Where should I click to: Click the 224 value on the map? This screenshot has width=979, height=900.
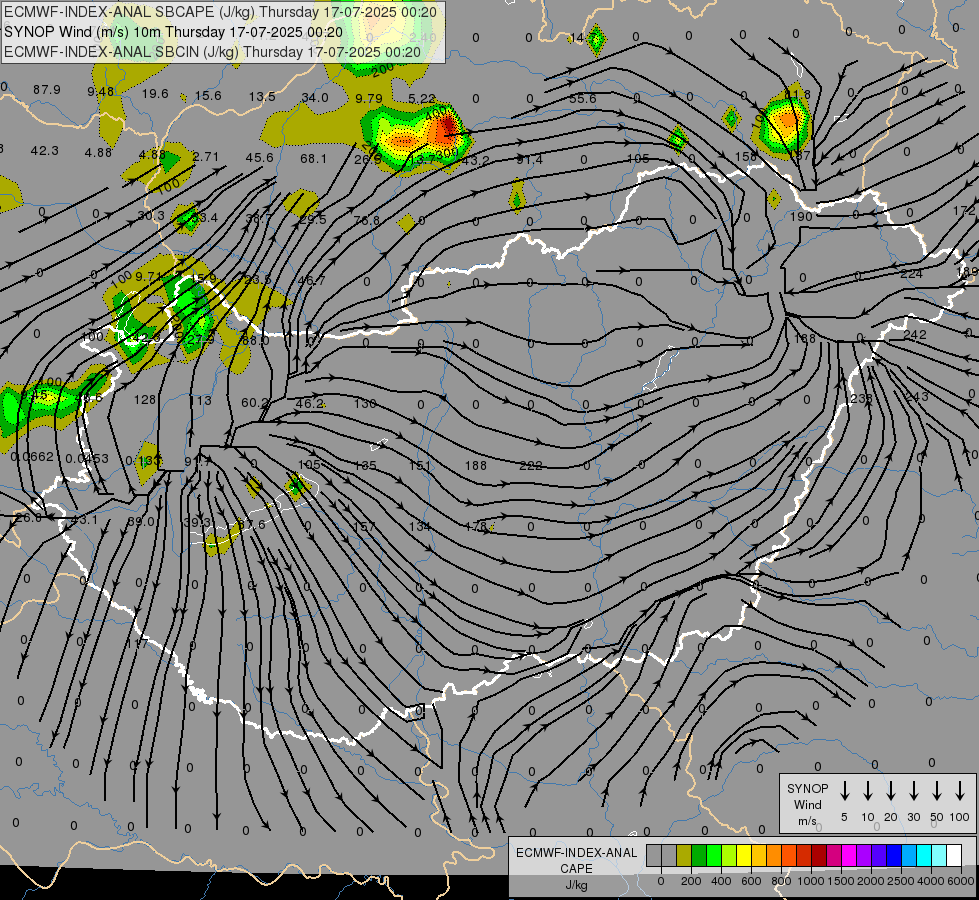[x=912, y=274]
